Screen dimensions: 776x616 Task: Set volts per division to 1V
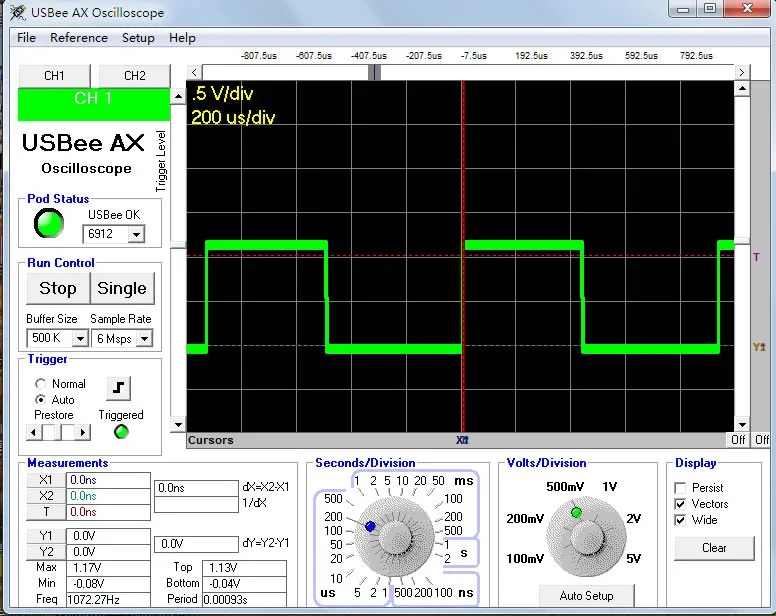tap(610, 486)
